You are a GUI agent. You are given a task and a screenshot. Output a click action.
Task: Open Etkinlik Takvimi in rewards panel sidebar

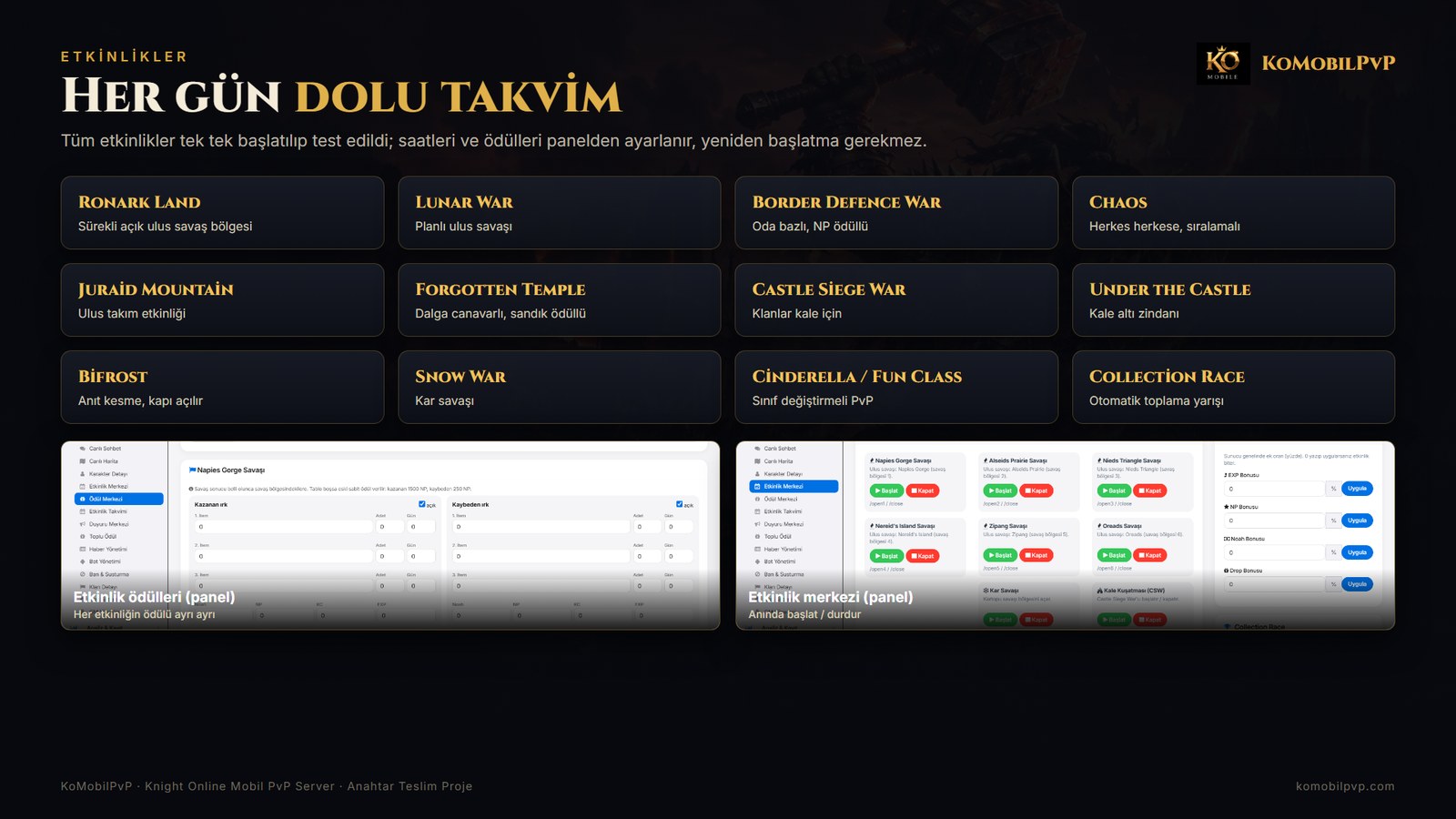pos(119,511)
